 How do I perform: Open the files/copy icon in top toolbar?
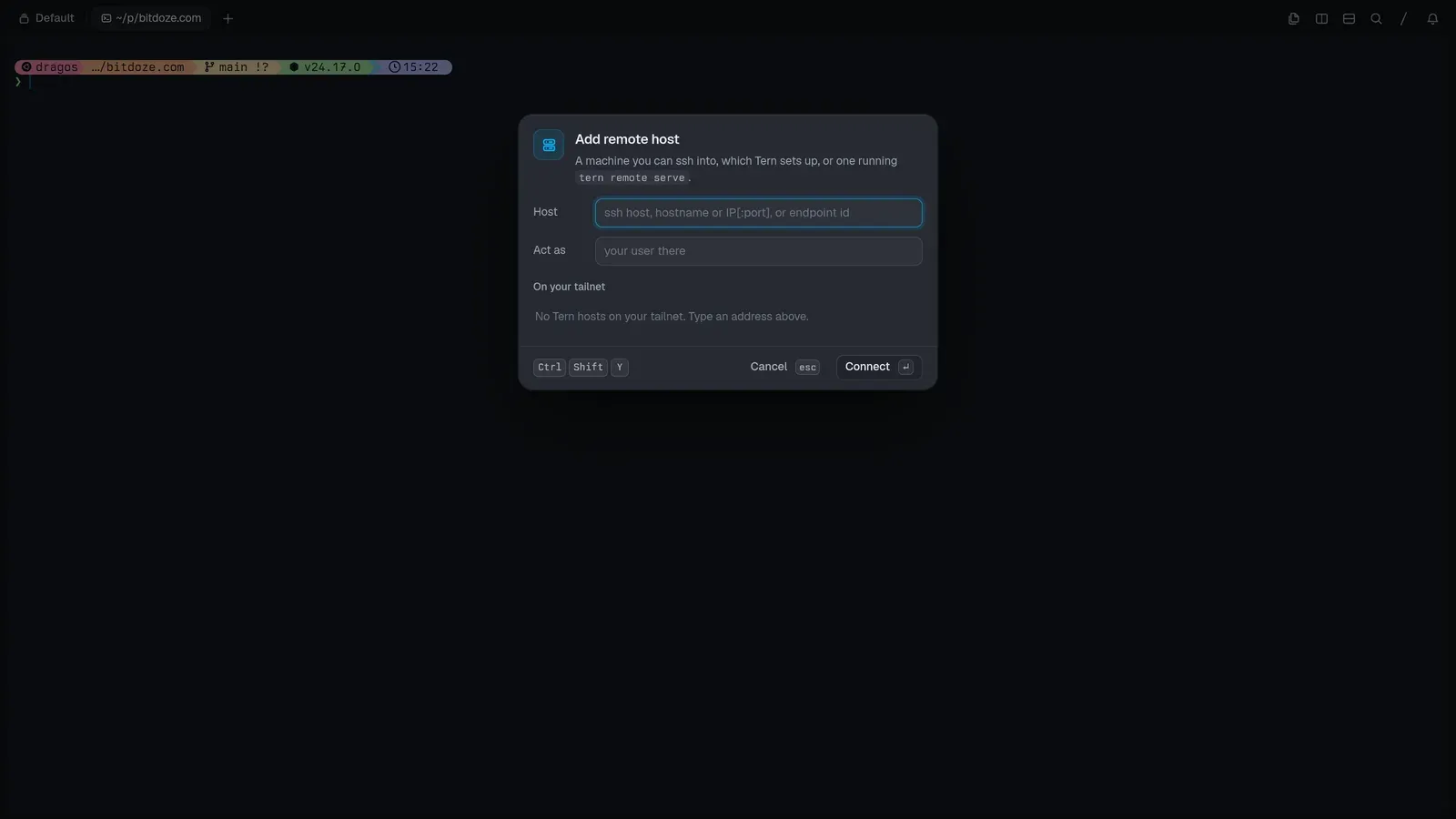[1293, 18]
